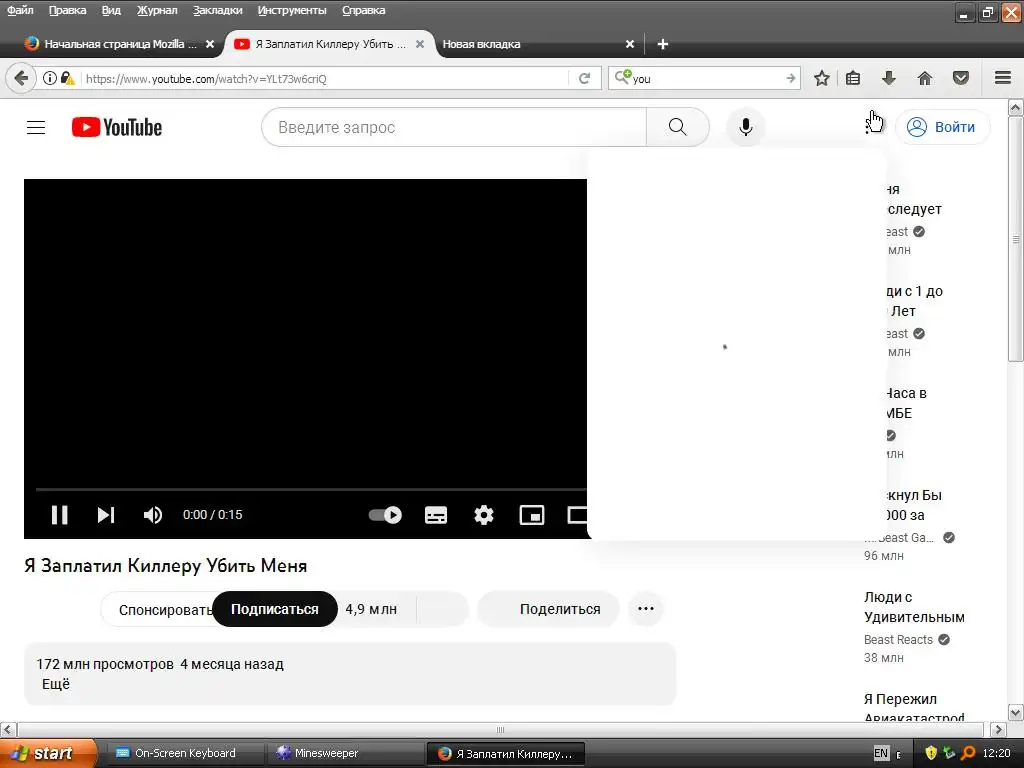The image size is (1024, 768).
Task: Click the Поделиться share button
Action: click(548, 609)
